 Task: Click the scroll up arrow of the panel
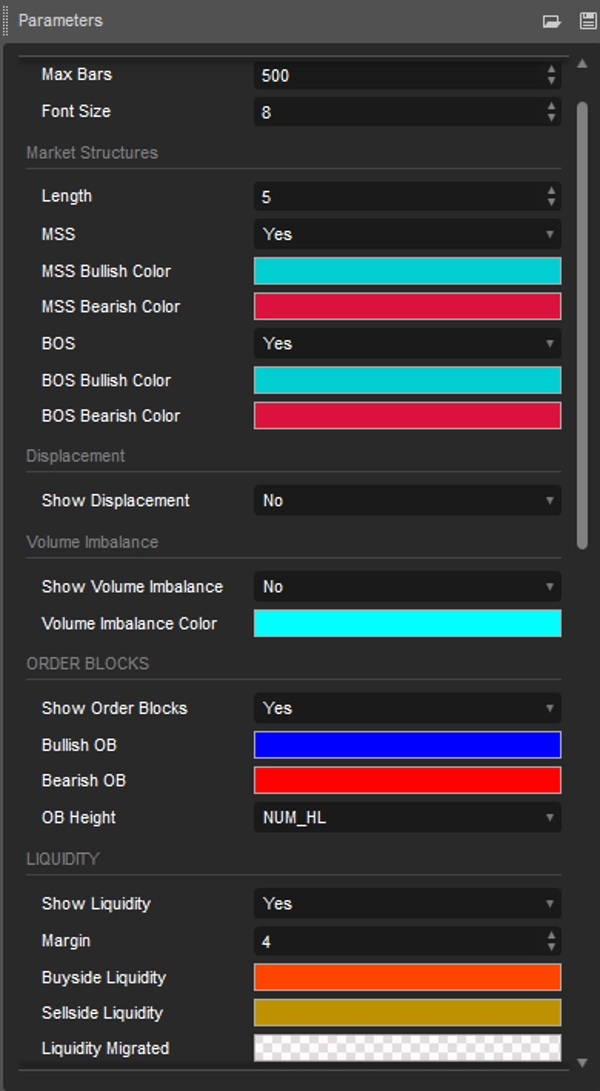pyautogui.click(x=583, y=65)
